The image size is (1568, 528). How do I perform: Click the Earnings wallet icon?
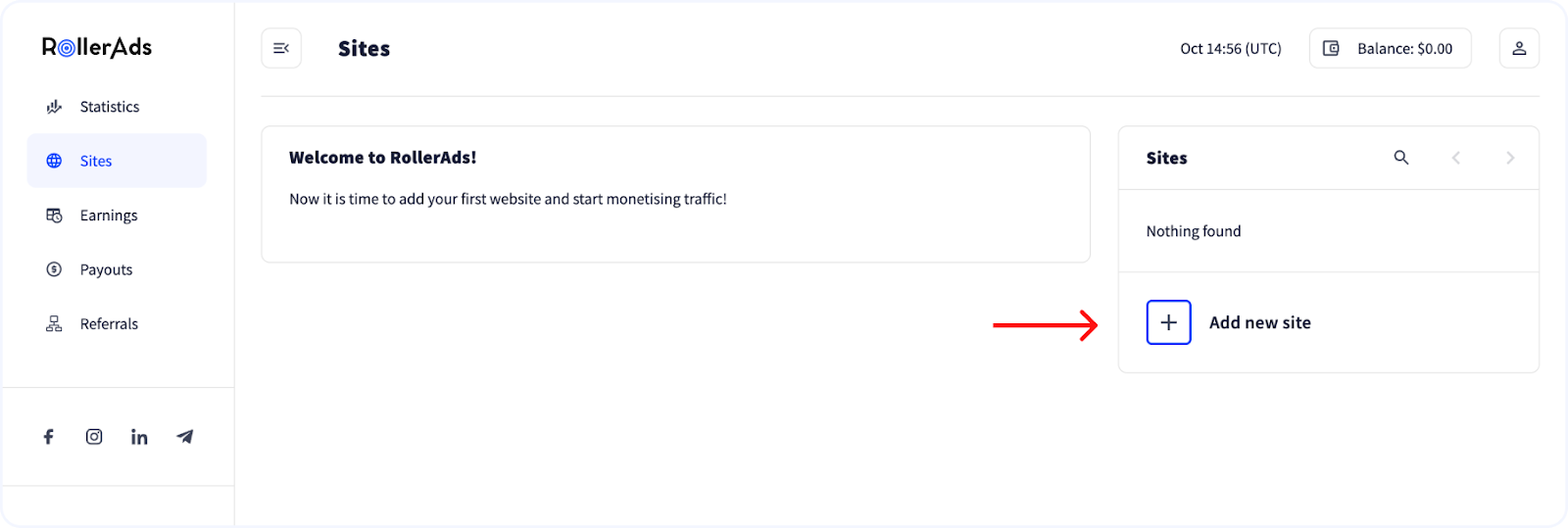54,216
